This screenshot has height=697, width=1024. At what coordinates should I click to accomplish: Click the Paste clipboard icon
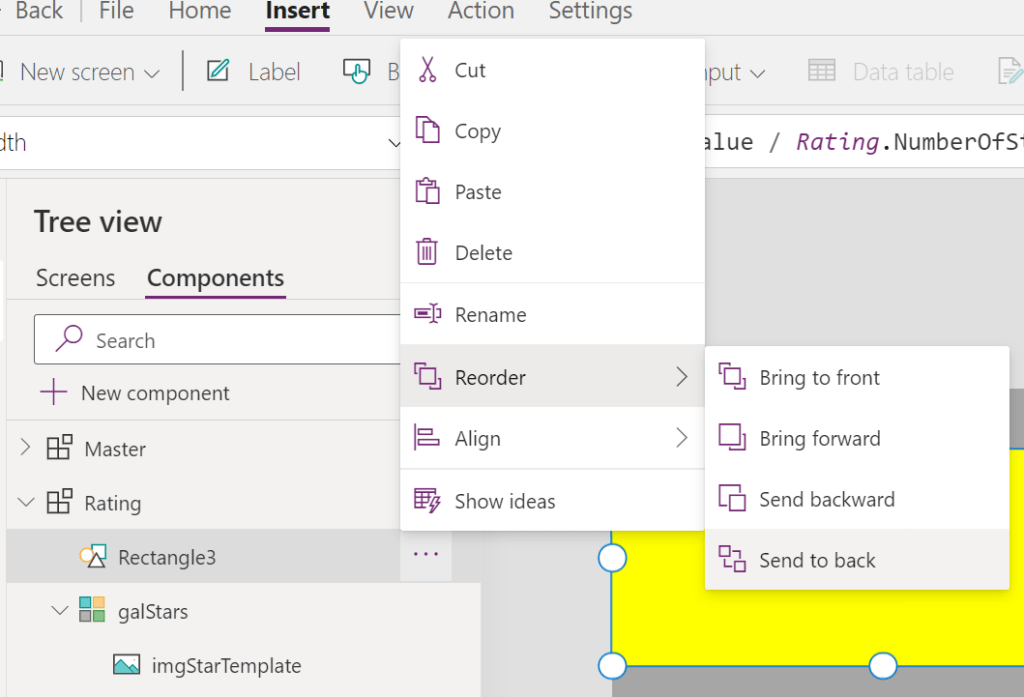pos(427,192)
